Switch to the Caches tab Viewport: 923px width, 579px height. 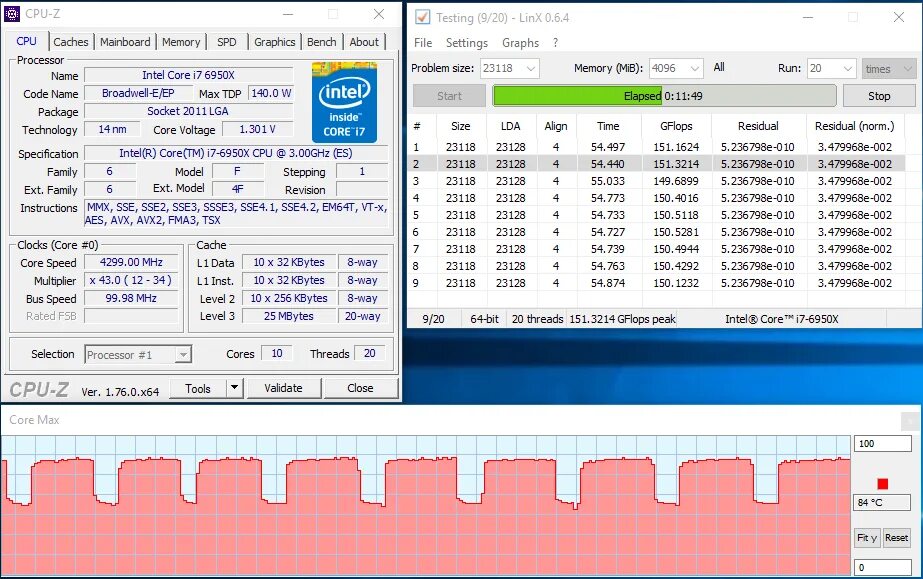coord(71,42)
